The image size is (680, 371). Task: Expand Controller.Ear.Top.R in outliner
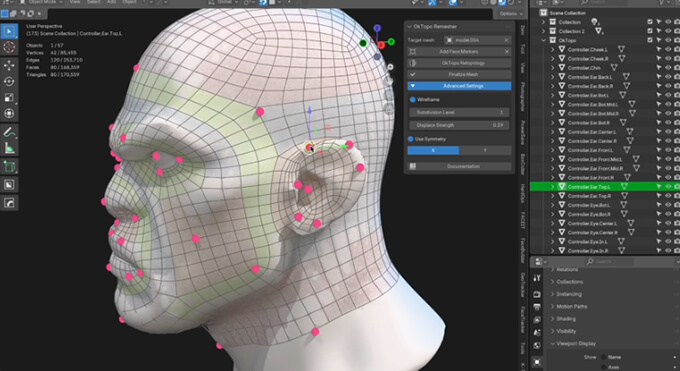(x=552, y=196)
